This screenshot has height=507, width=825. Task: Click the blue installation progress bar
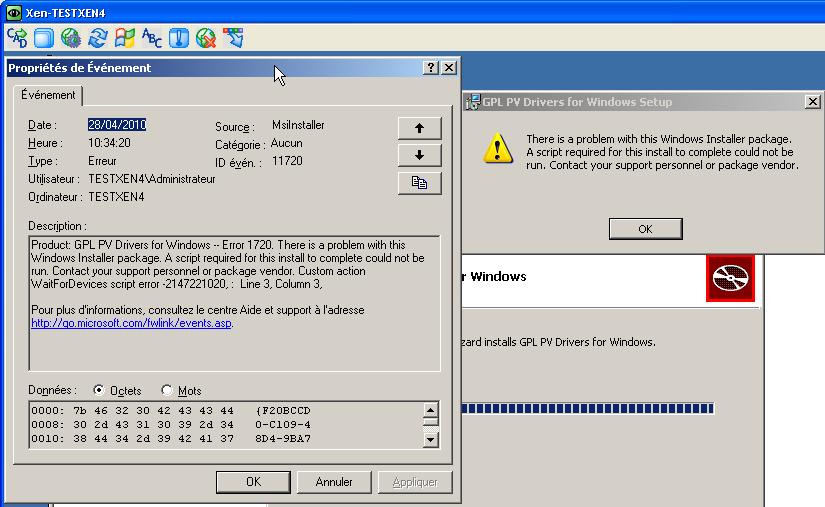click(x=589, y=408)
